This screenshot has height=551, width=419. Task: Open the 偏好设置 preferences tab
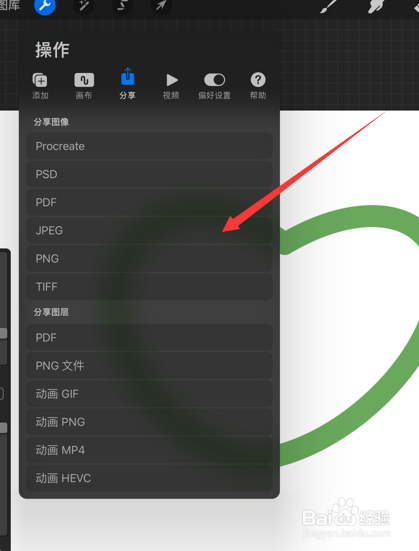(214, 86)
